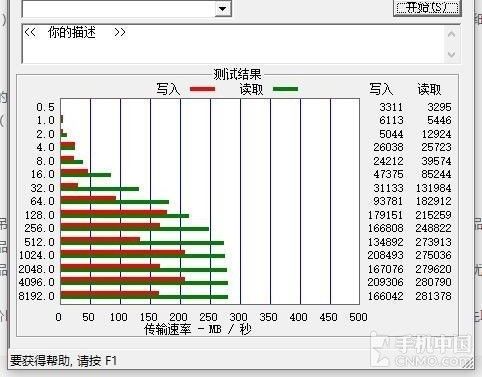The image size is (482, 377).
Task: Click write value 24212
Action: tap(388, 161)
